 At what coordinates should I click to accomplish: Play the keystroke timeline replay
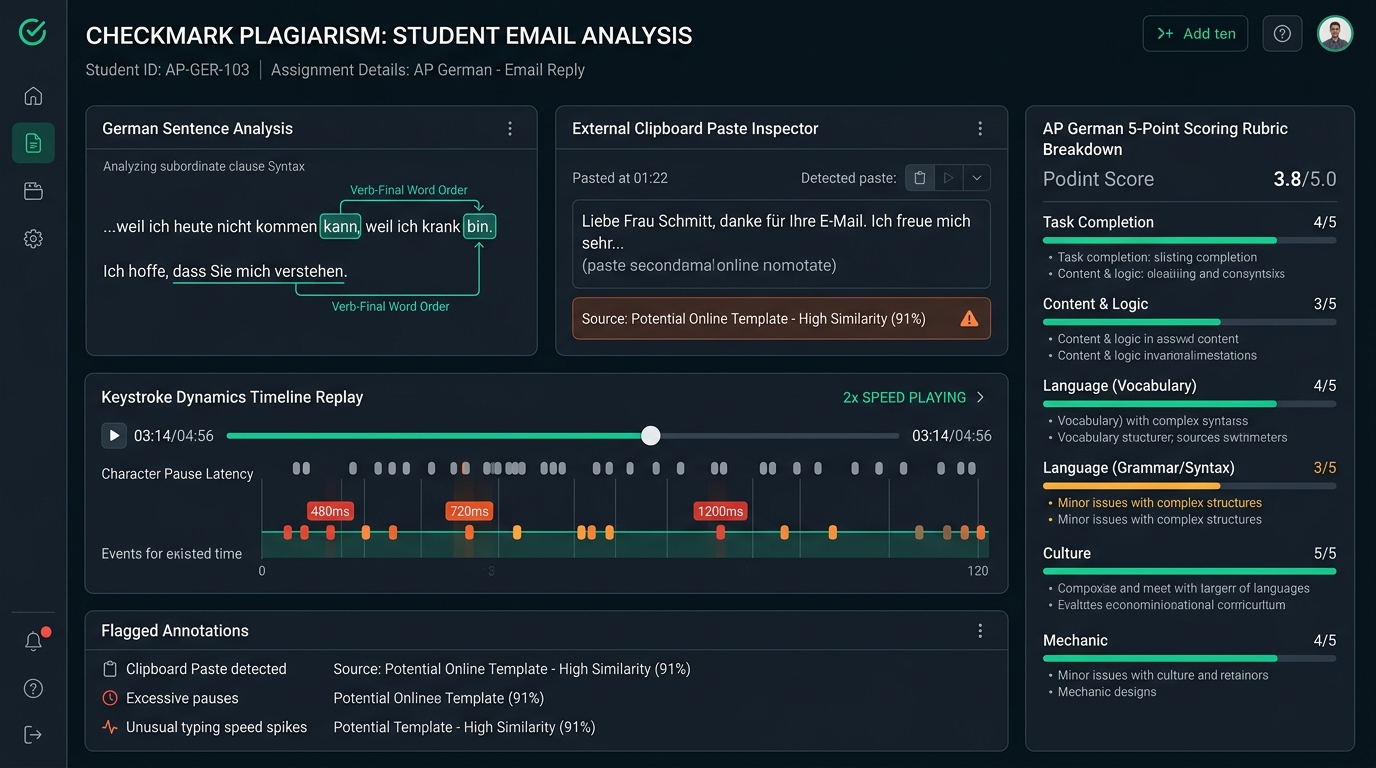coord(114,435)
